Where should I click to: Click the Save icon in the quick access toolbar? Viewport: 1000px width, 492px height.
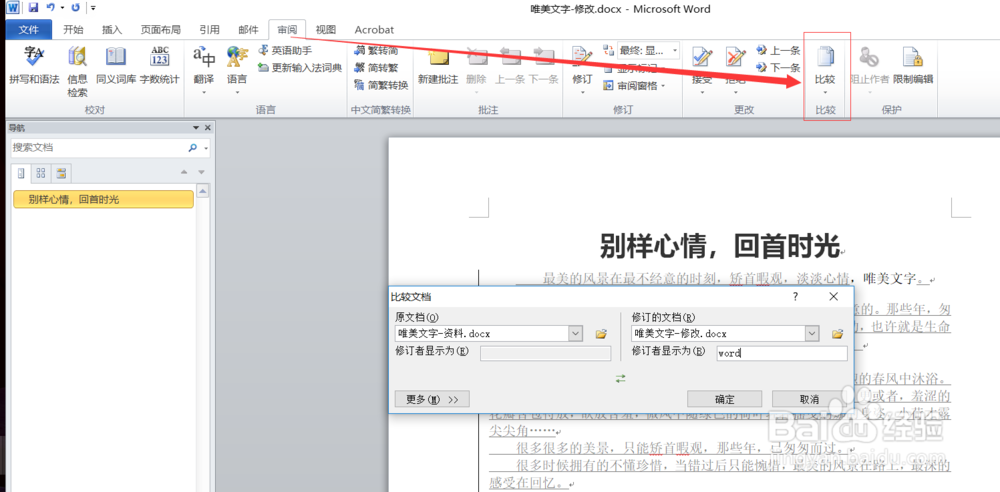tap(33, 8)
